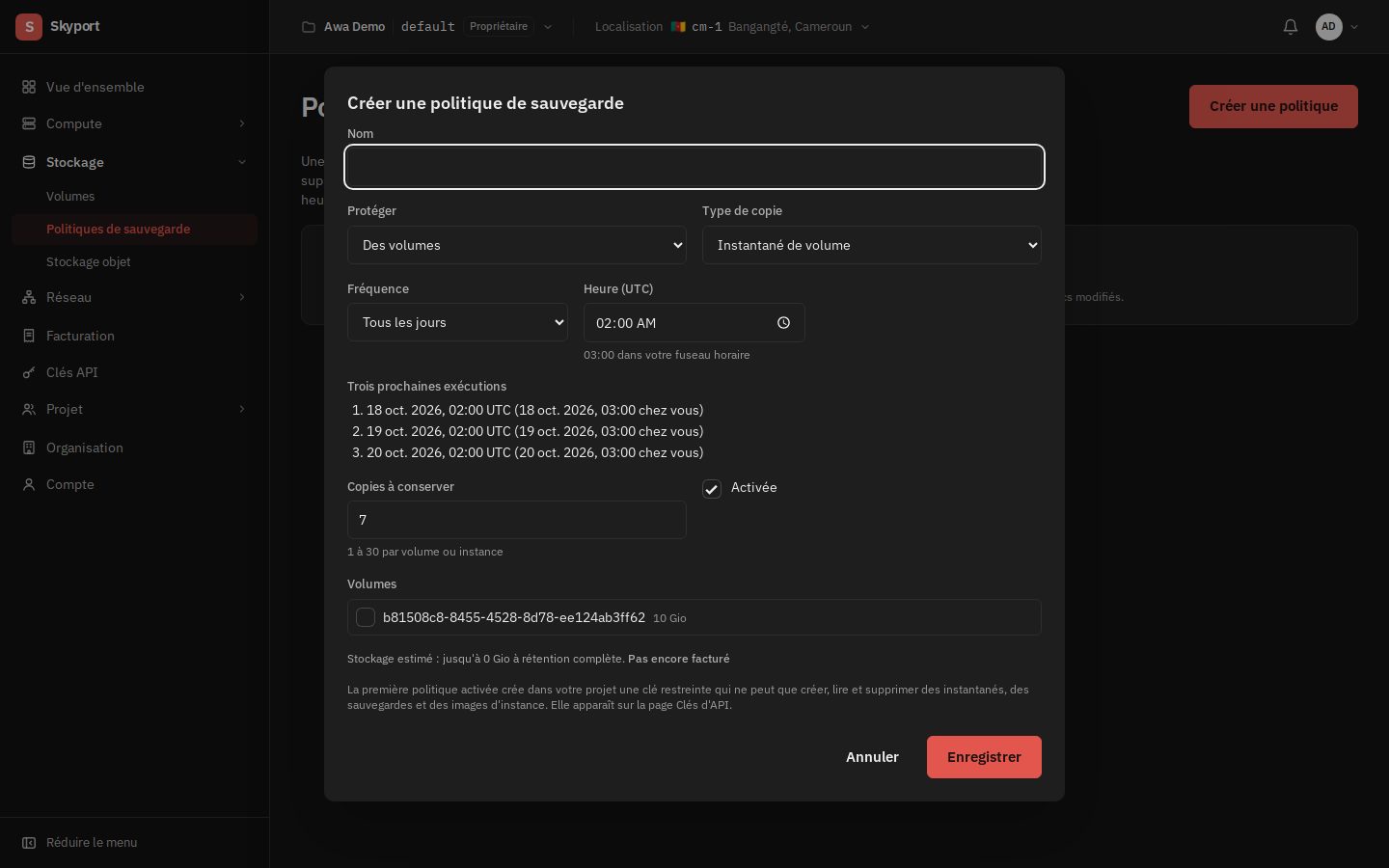Click the Skyport logo icon
The height and width of the screenshot is (868, 1389).
pos(29,27)
